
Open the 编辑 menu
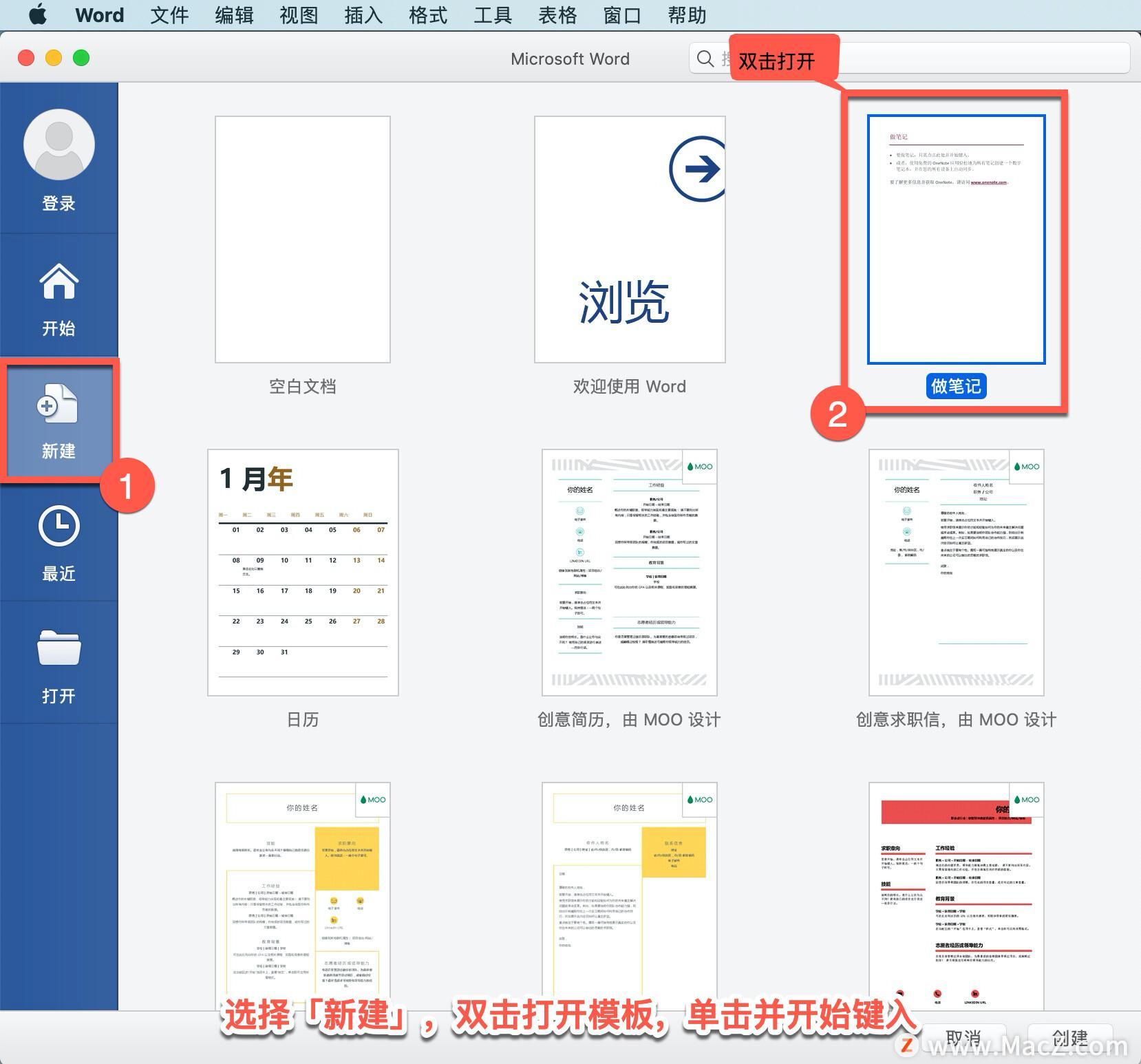click(234, 15)
